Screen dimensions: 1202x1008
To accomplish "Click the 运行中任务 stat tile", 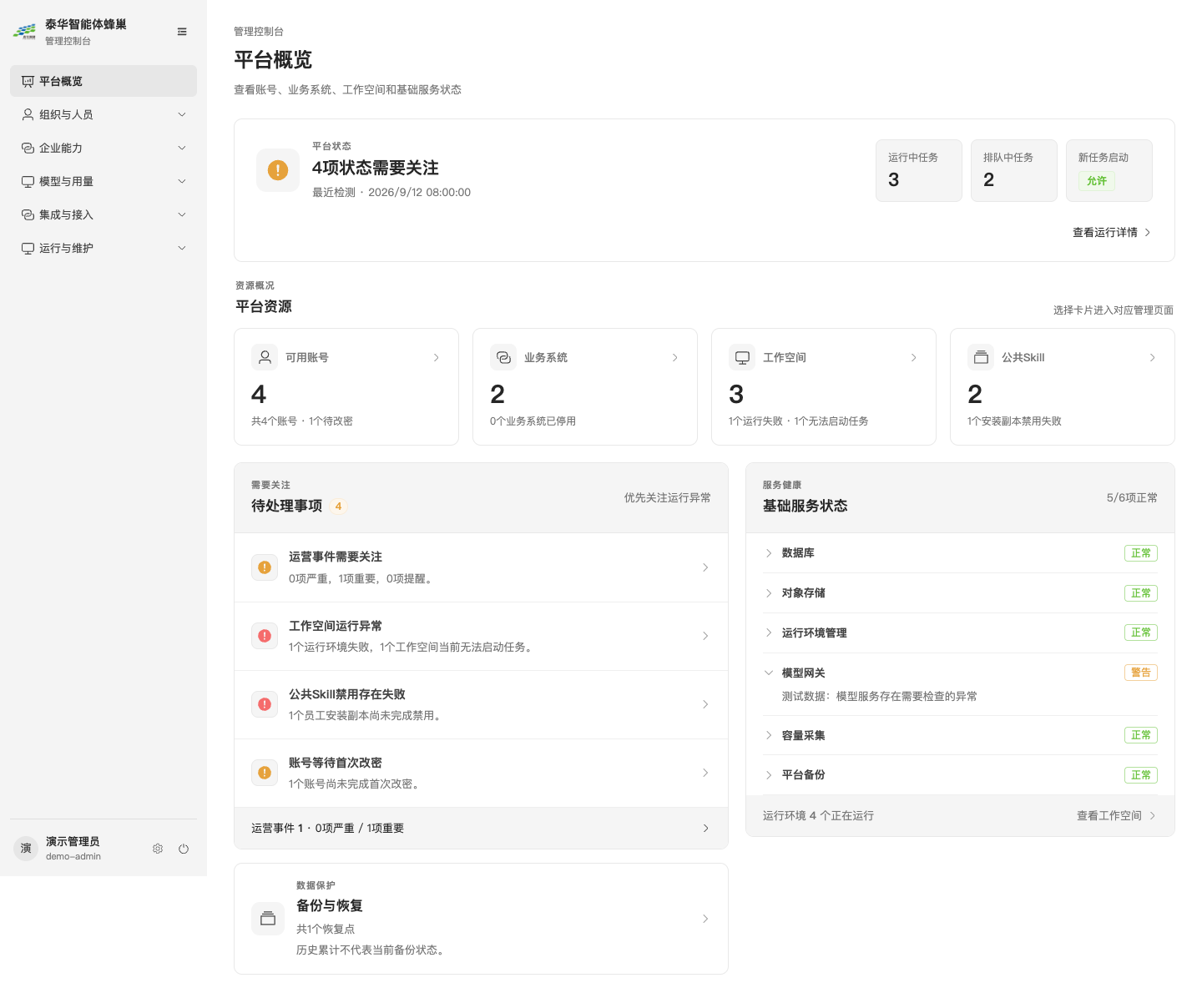I will click(x=919, y=170).
